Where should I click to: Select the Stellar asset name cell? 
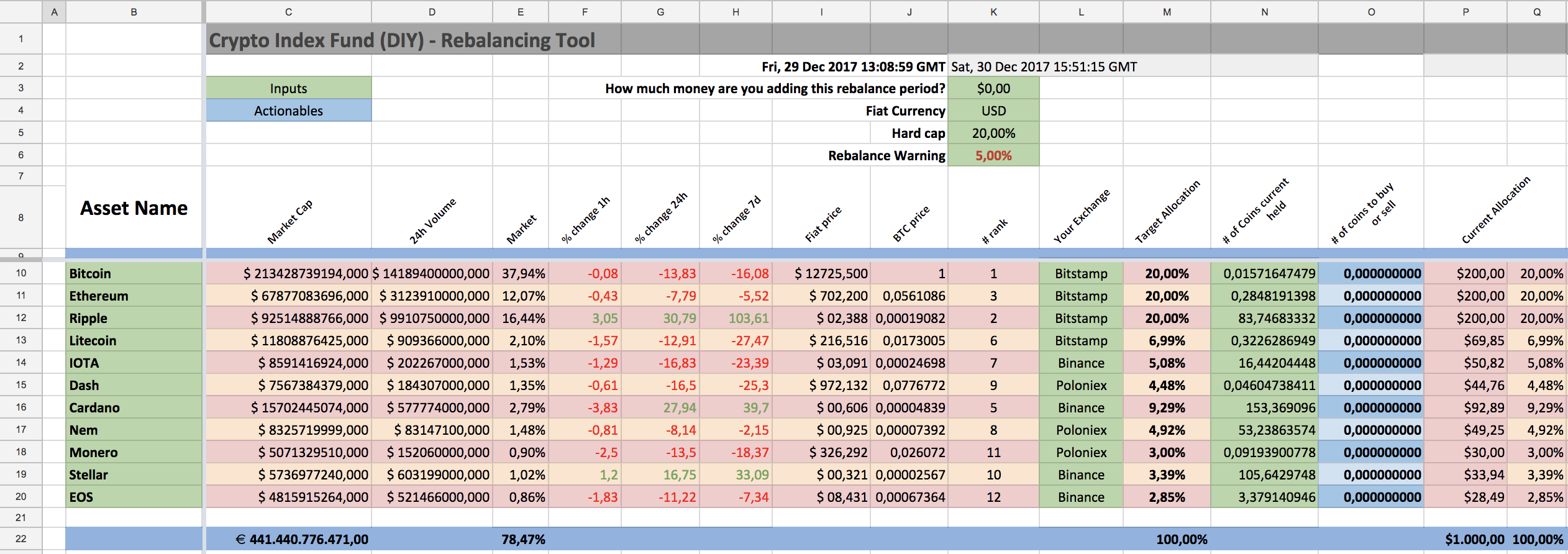[x=134, y=475]
